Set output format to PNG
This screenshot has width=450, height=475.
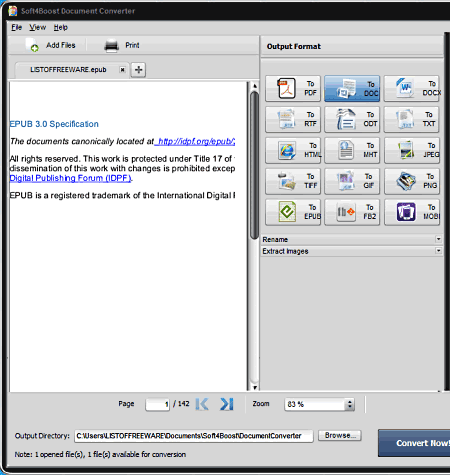[x=412, y=181]
